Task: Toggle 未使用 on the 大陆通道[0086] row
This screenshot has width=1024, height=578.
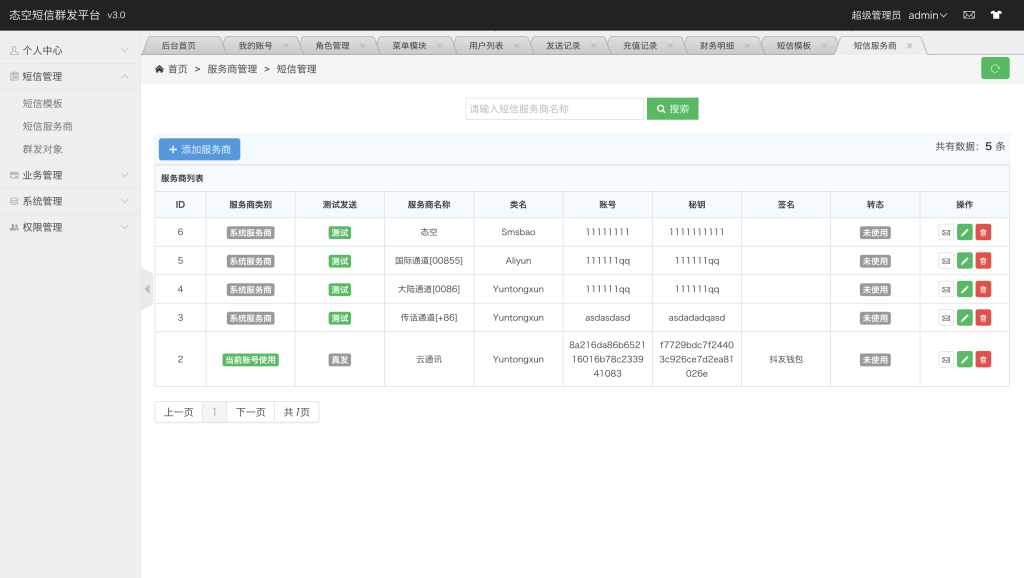Action: 875,291
